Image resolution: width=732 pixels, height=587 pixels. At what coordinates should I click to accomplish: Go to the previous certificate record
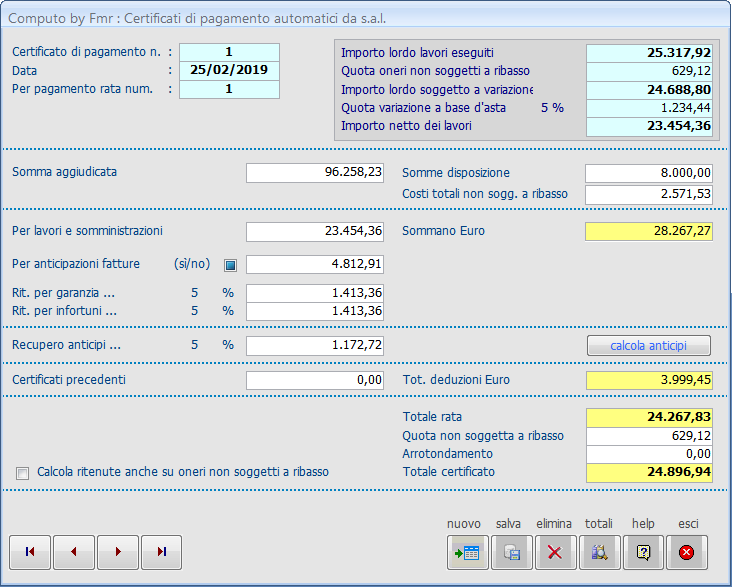pos(74,552)
